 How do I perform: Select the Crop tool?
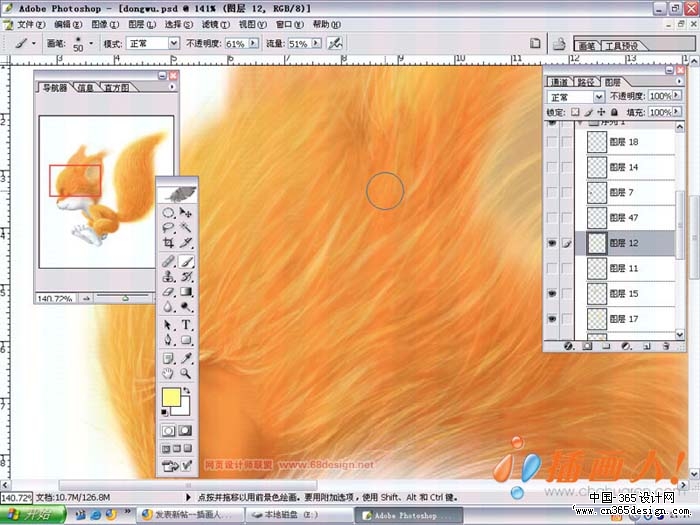pos(168,243)
